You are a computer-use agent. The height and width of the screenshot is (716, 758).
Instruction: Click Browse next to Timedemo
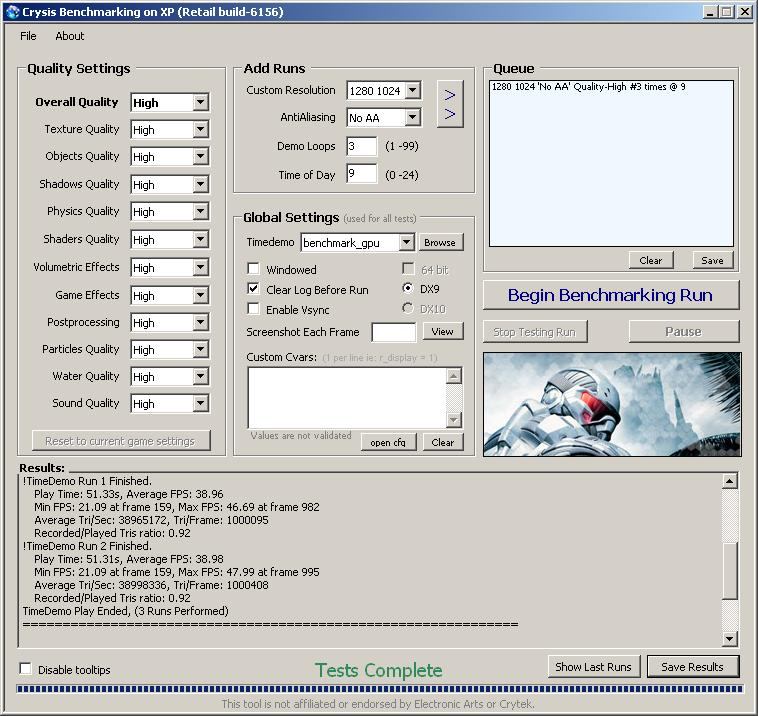440,243
